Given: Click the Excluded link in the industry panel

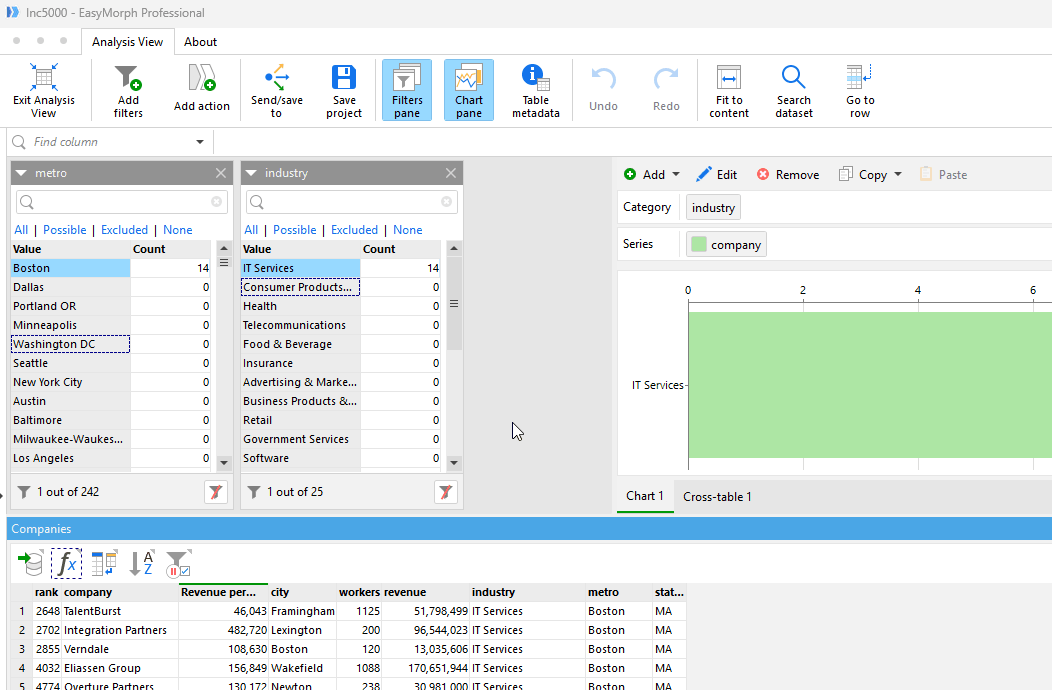Looking at the screenshot, I should 354,229.
